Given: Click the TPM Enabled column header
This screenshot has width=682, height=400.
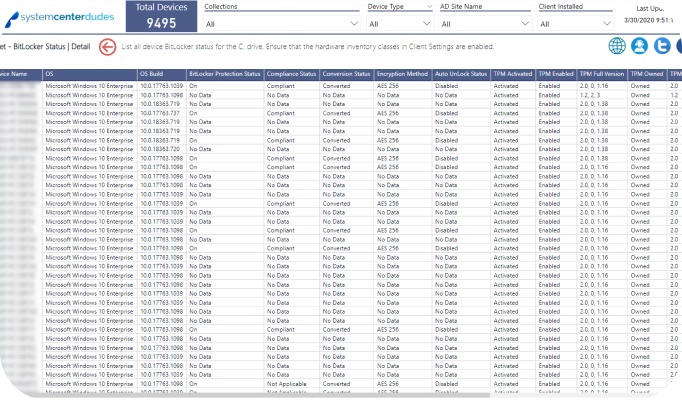Looking at the screenshot, I should click(x=556, y=74).
